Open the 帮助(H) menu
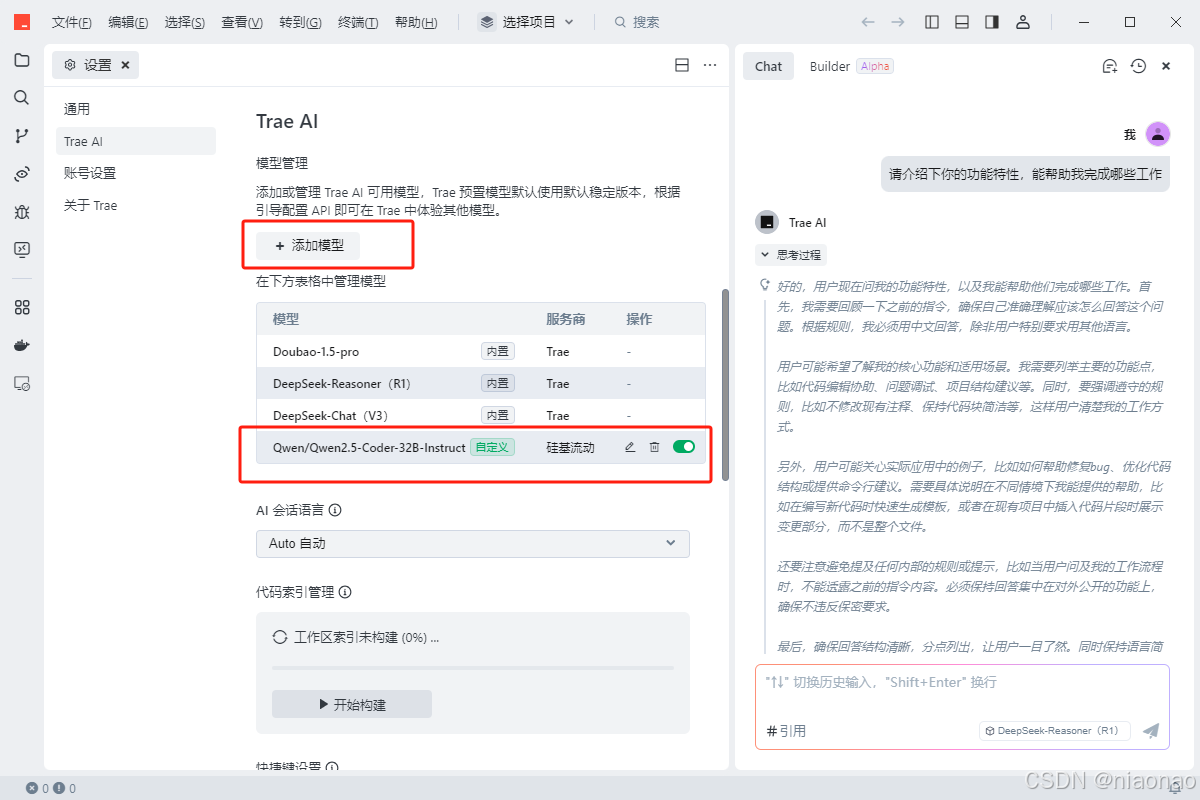 tap(415, 22)
